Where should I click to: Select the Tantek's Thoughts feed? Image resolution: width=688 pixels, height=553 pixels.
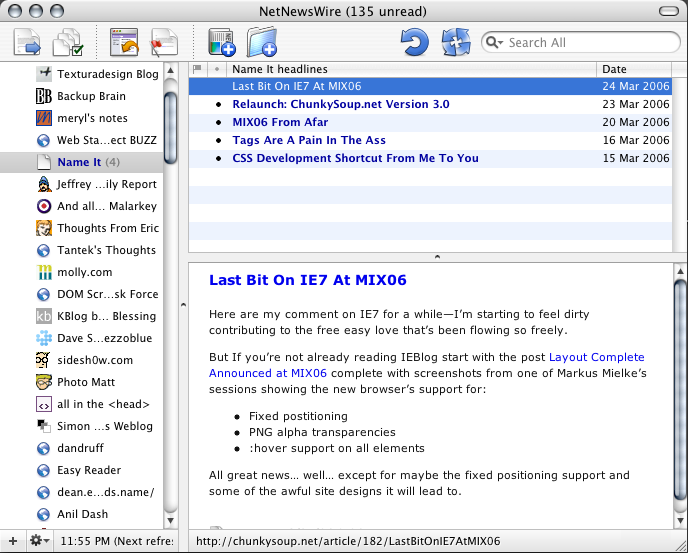pyautogui.click(x=82, y=250)
